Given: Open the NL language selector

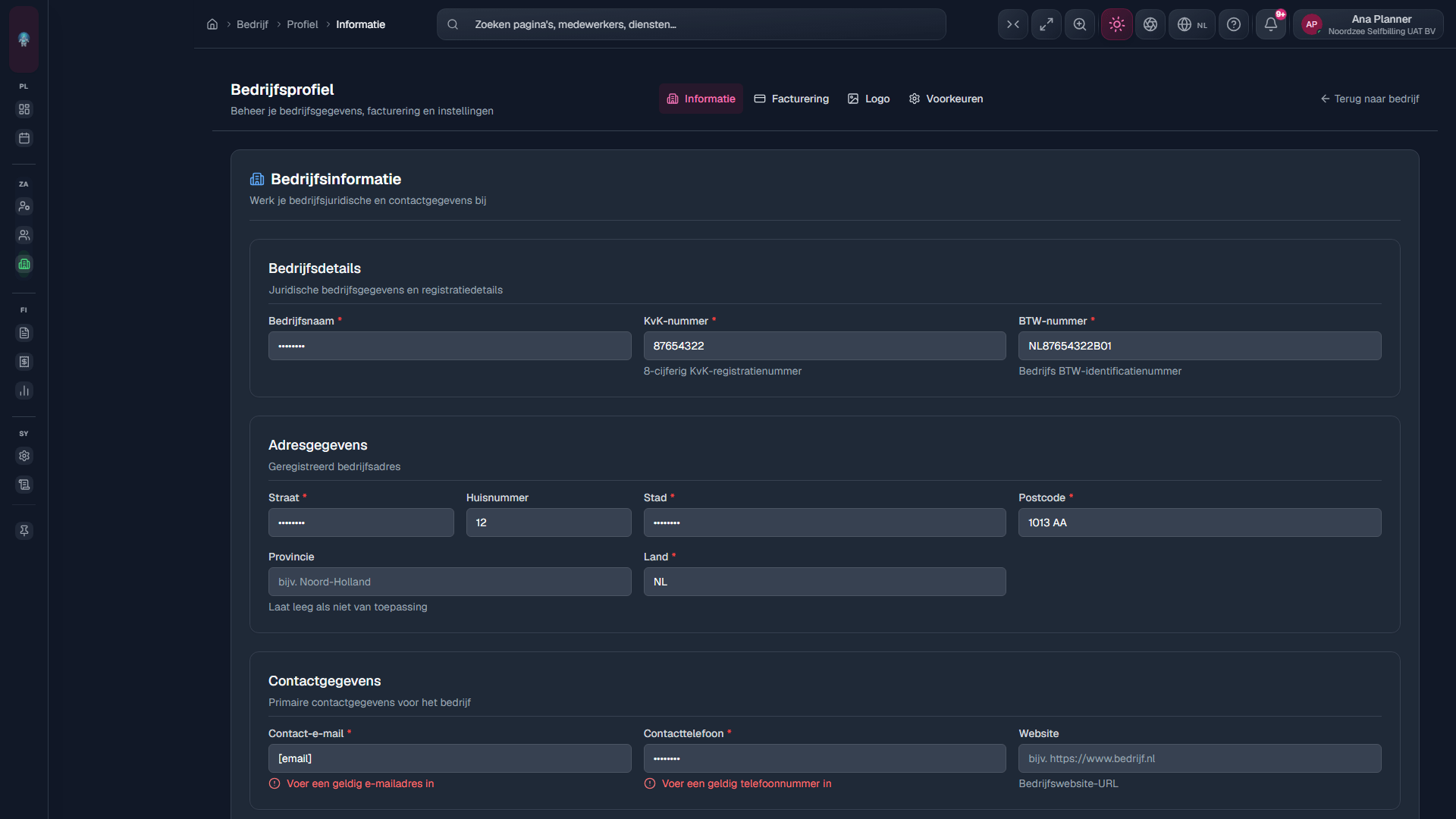Looking at the screenshot, I should pos(1192,24).
